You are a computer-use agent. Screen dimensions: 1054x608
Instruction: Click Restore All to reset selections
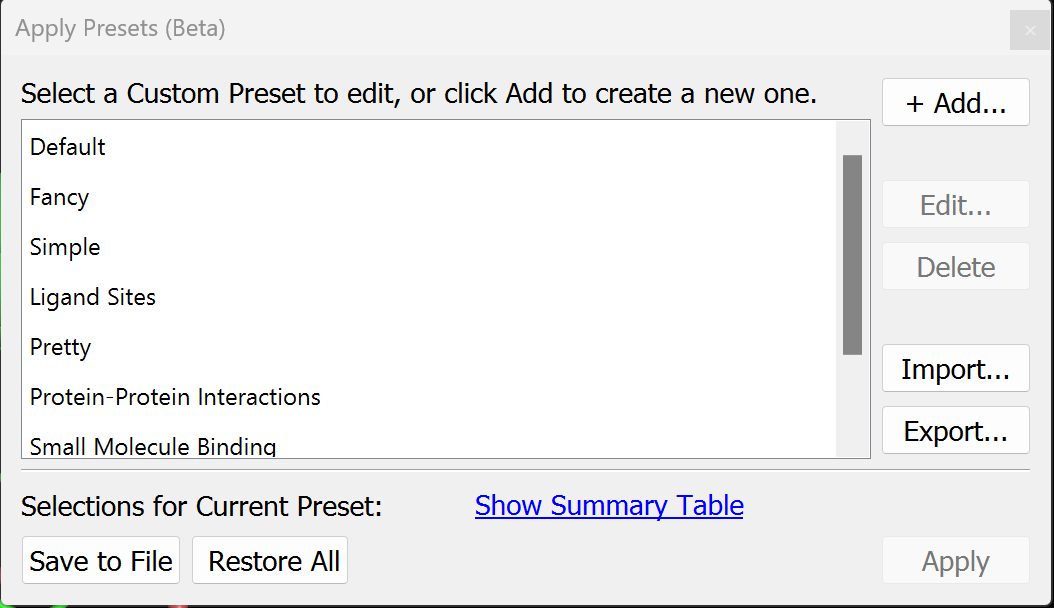pyautogui.click(x=269, y=560)
